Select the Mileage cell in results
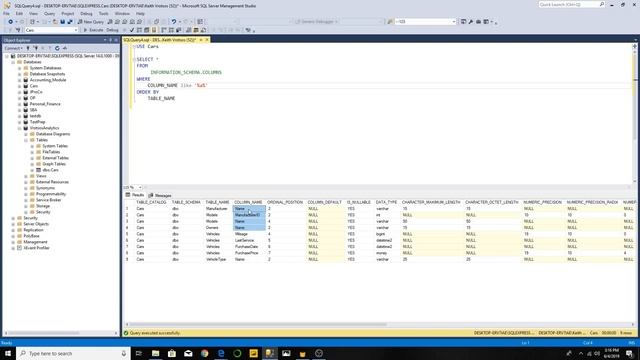 pos(249,234)
